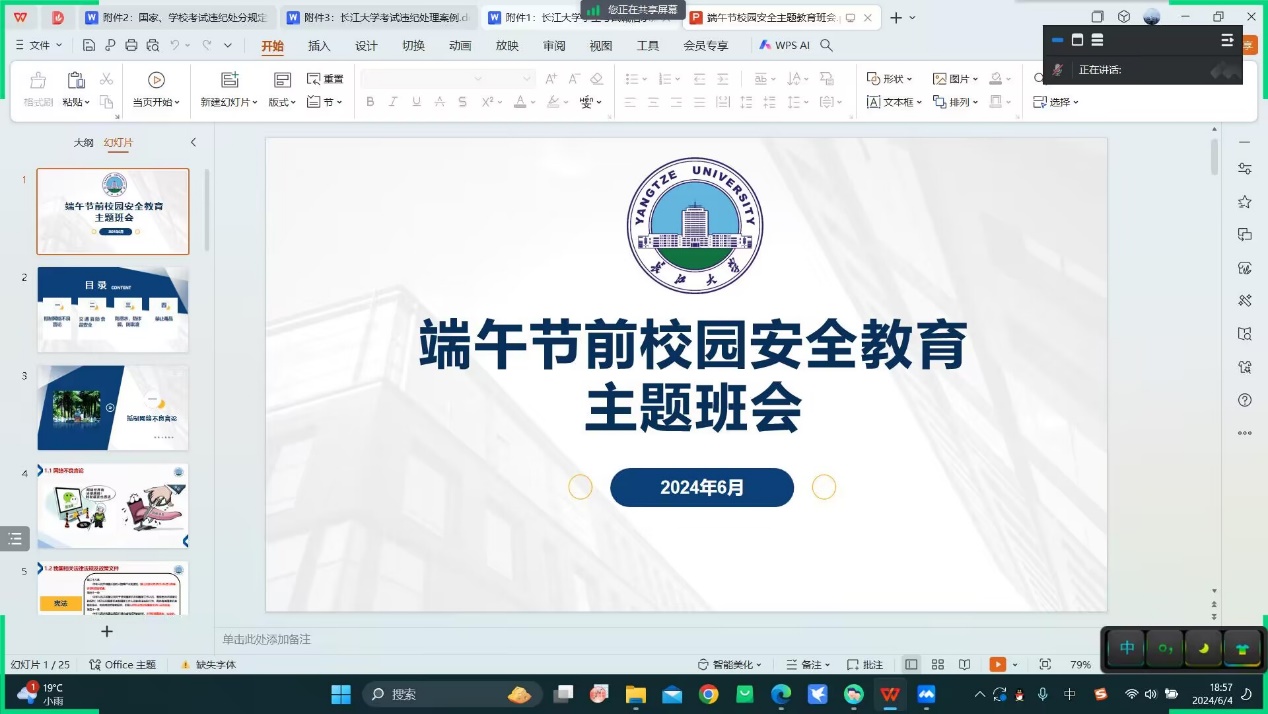
Task: Start slideshow from current slide play icon
Action: pyautogui.click(x=156, y=80)
